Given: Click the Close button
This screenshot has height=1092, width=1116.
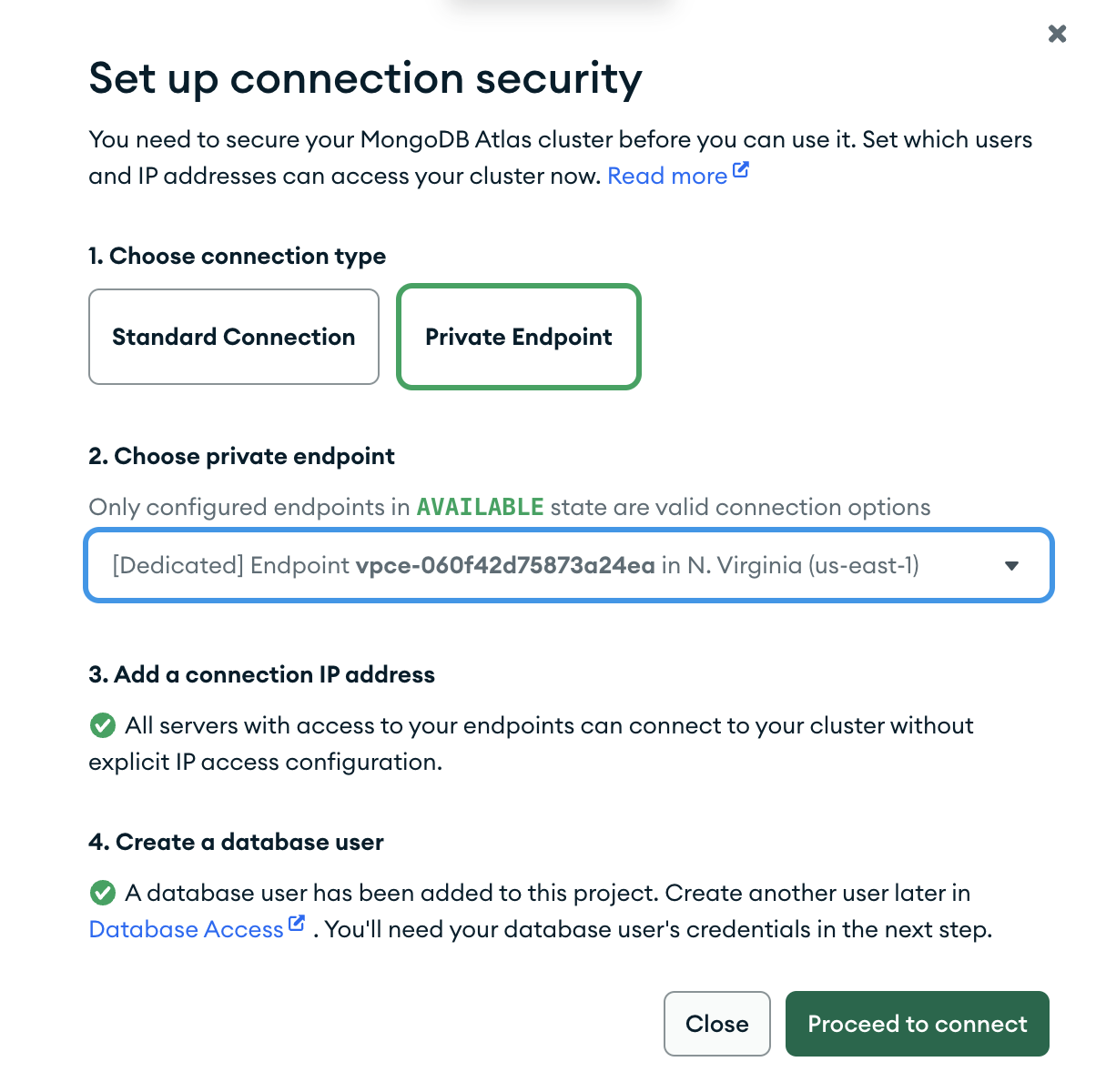Looking at the screenshot, I should pos(717,1024).
